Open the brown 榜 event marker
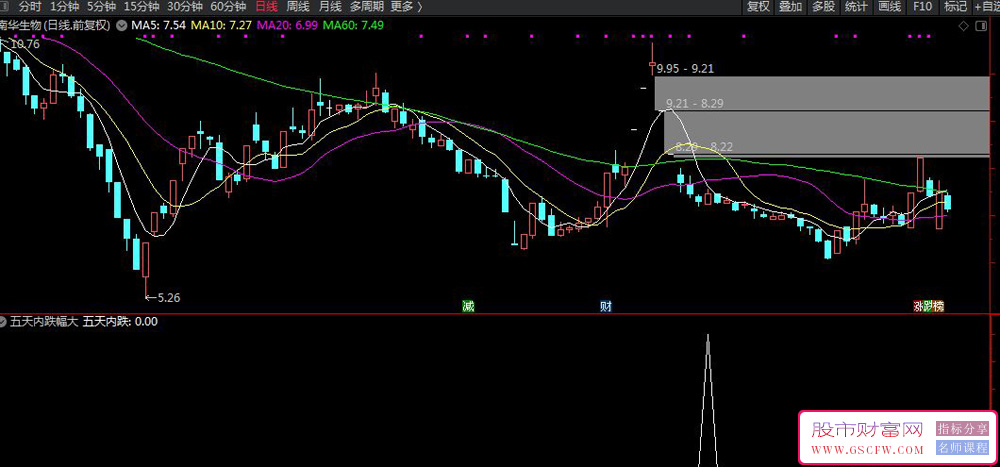 (938, 307)
